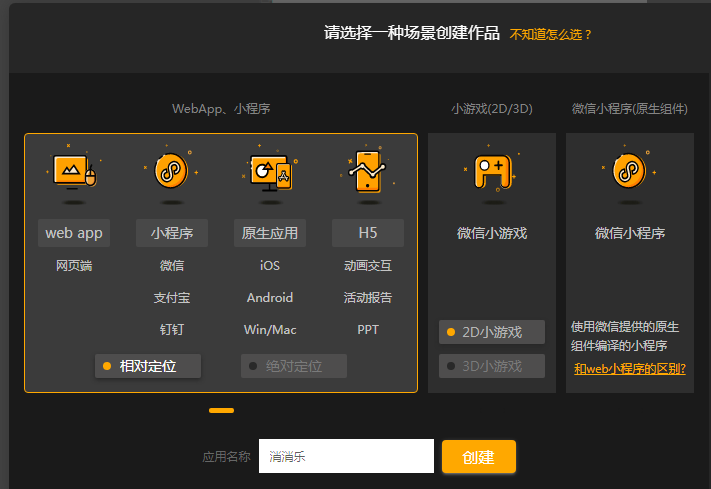This screenshot has width=711, height=489.
Task: Click the 请选择一种场景创建作品 title
Action: click(x=412, y=33)
